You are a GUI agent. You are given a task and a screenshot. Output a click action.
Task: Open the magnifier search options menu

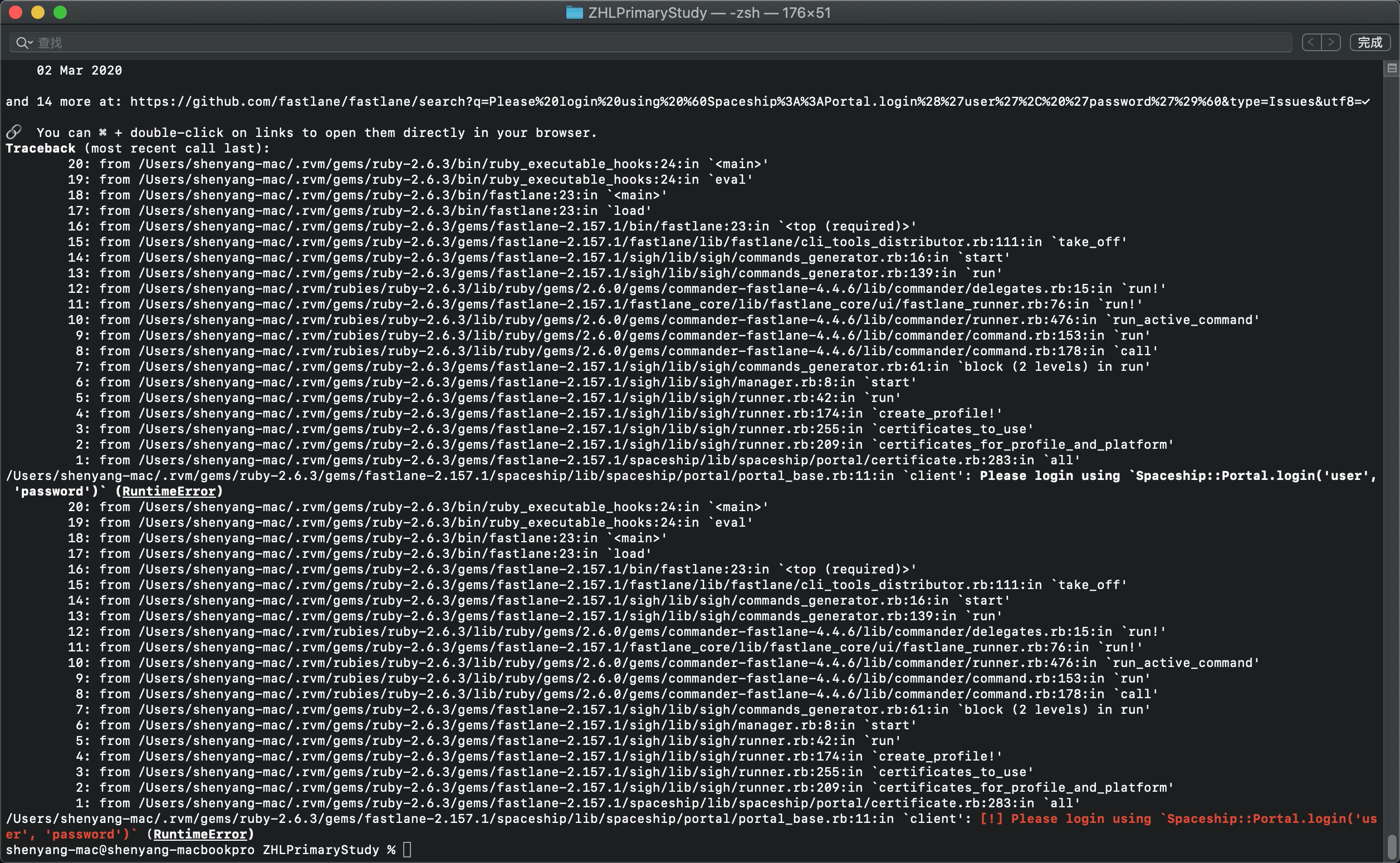[x=24, y=42]
